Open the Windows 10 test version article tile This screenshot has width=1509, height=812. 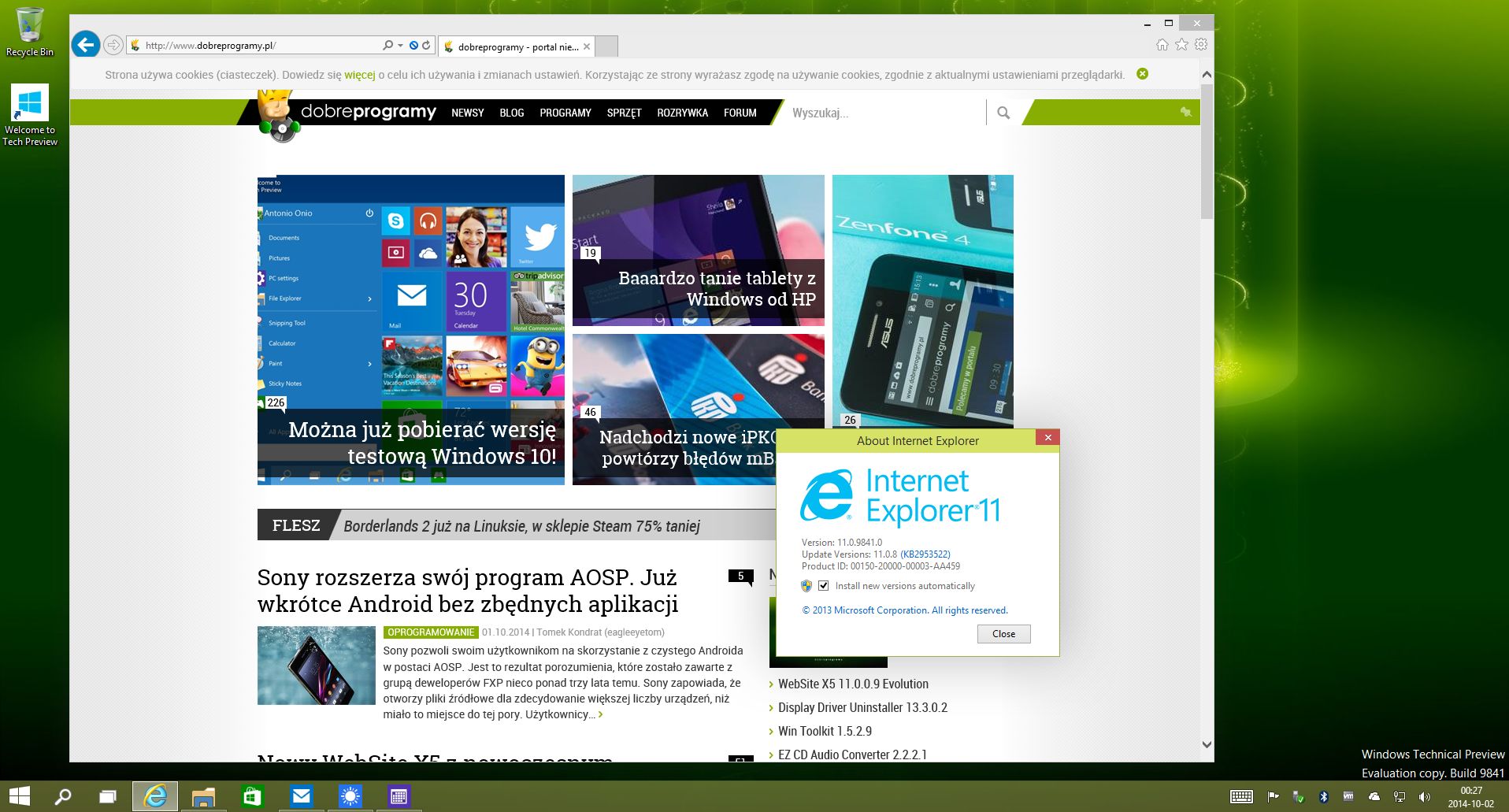pos(411,330)
